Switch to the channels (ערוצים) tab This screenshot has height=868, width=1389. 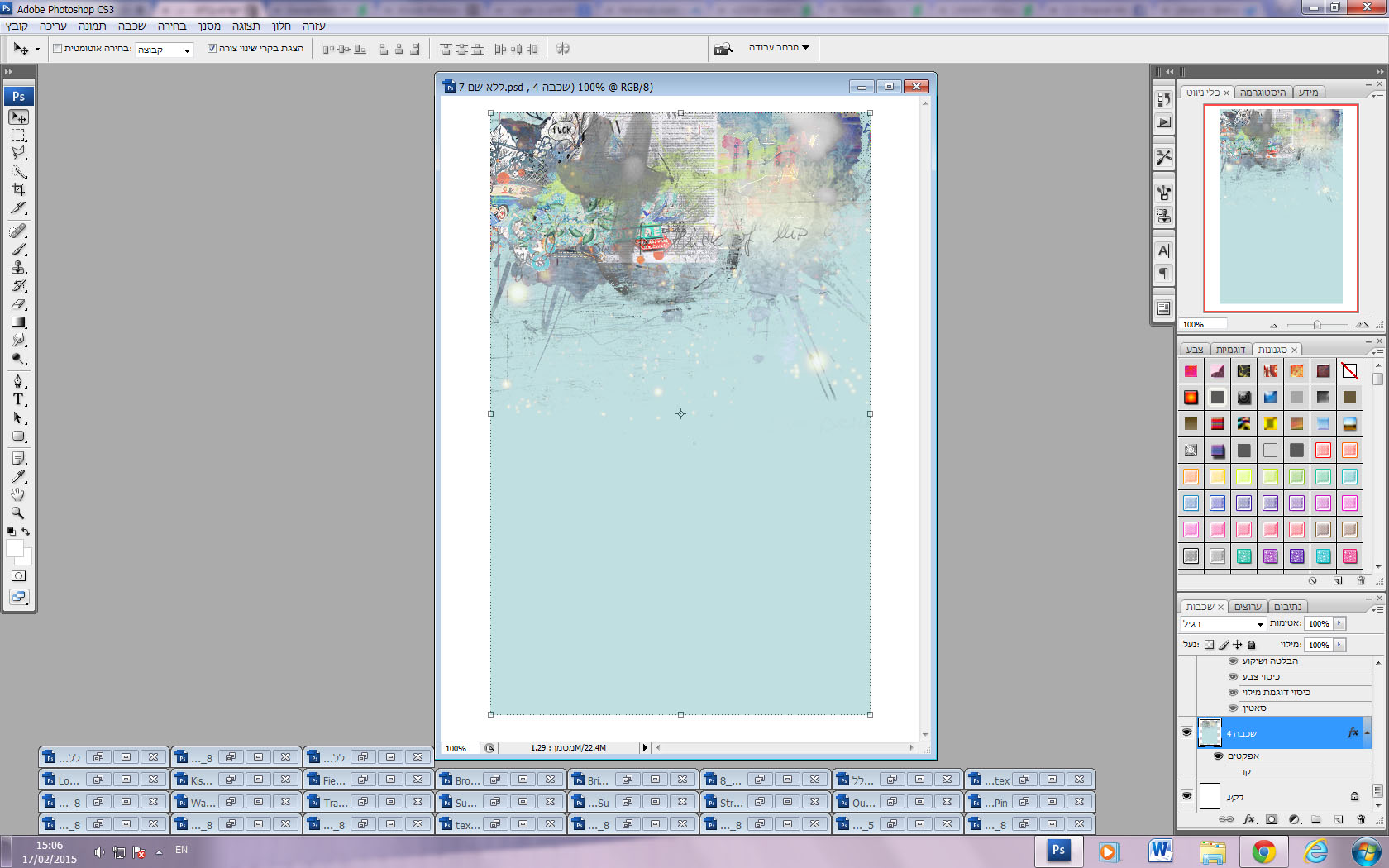[x=1247, y=607]
